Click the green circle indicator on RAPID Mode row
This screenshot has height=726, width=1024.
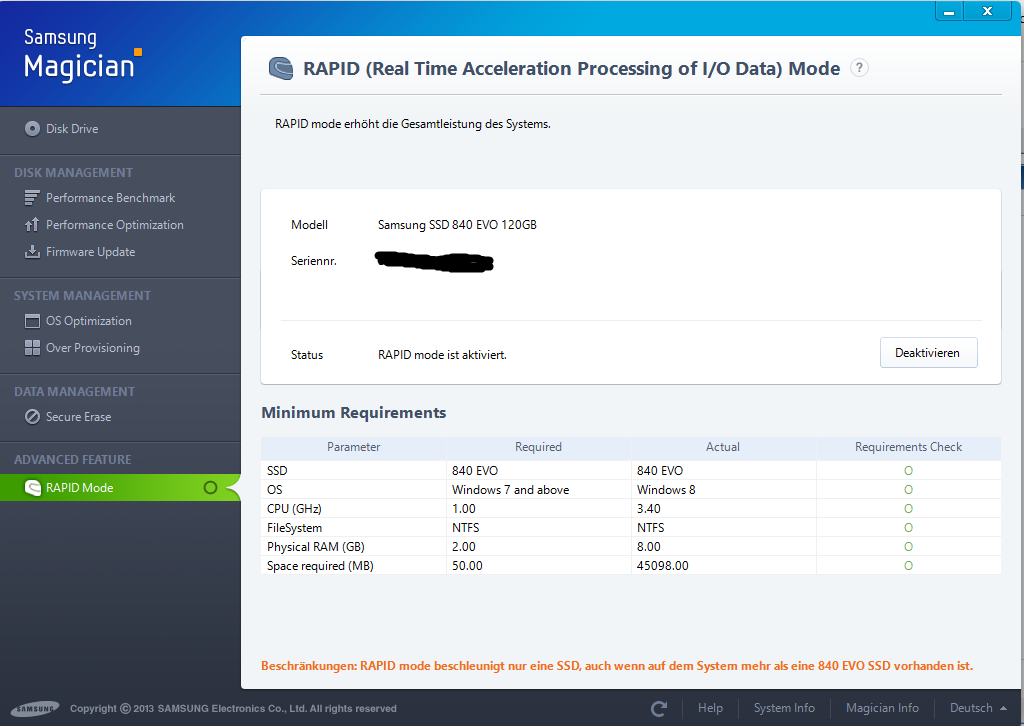(210, 488)
